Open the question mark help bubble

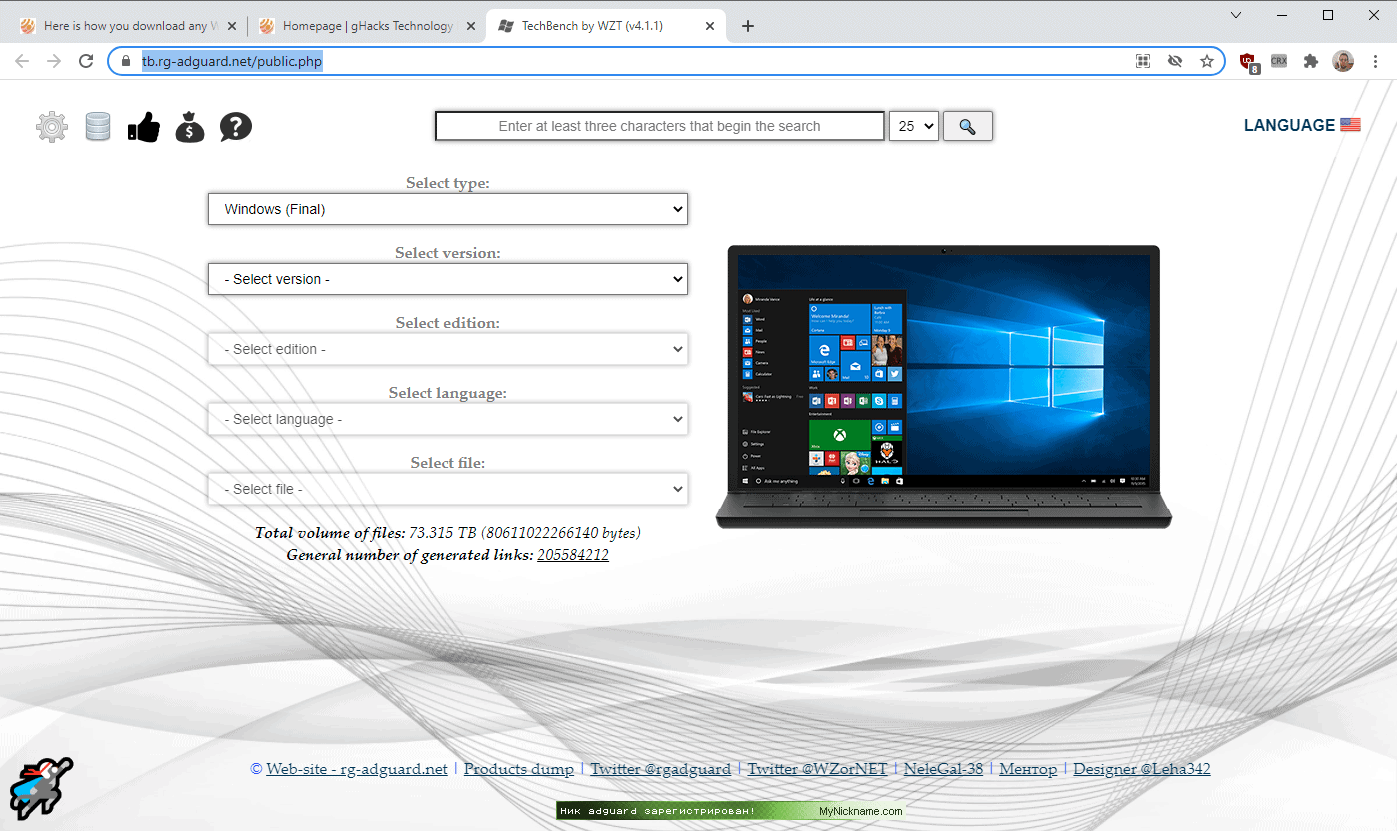point(236,127)
